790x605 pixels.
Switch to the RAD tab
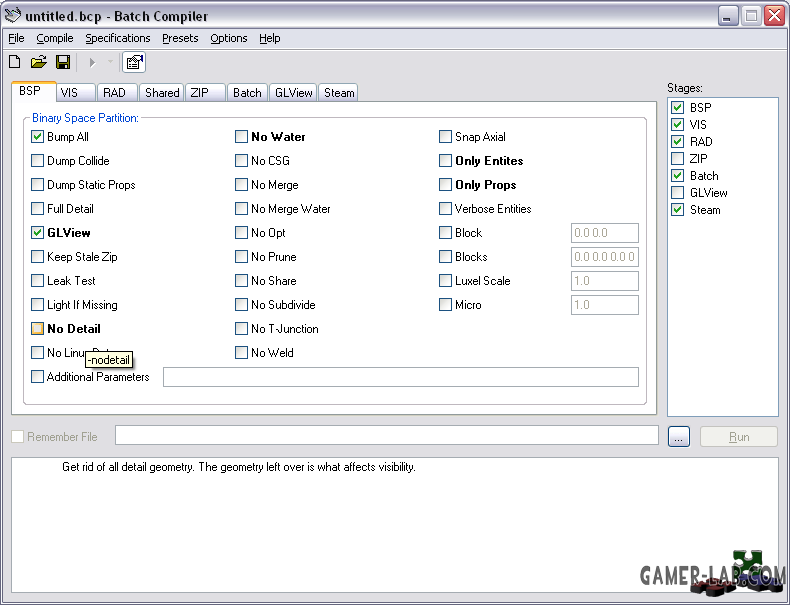tap(117, 93)
